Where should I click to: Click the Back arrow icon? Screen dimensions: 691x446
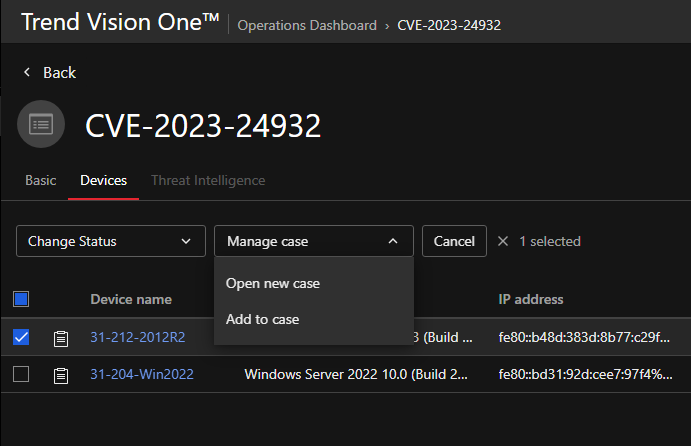(27, 73)
